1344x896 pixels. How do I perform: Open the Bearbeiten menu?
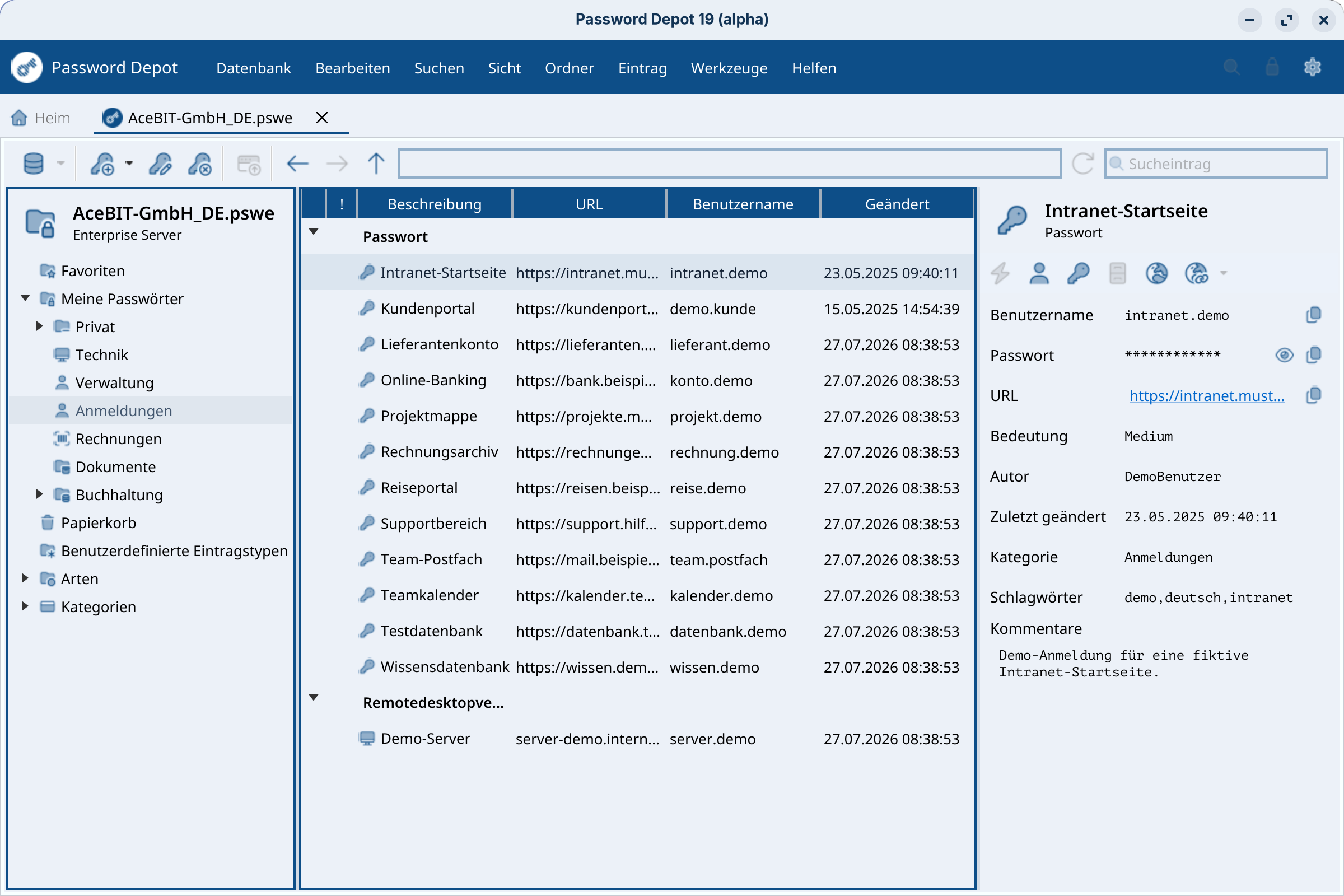click(x=353, y=68)
